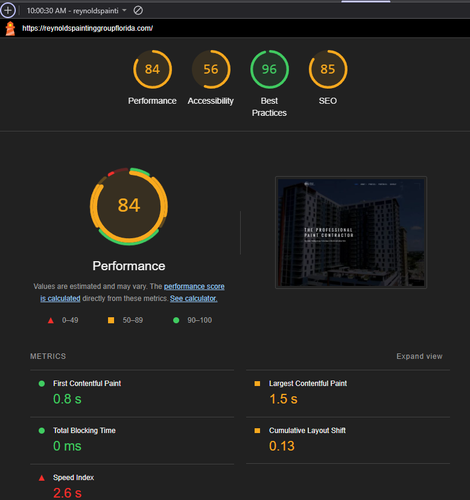Click the Speed Index metric label

(x=74, y=477)
